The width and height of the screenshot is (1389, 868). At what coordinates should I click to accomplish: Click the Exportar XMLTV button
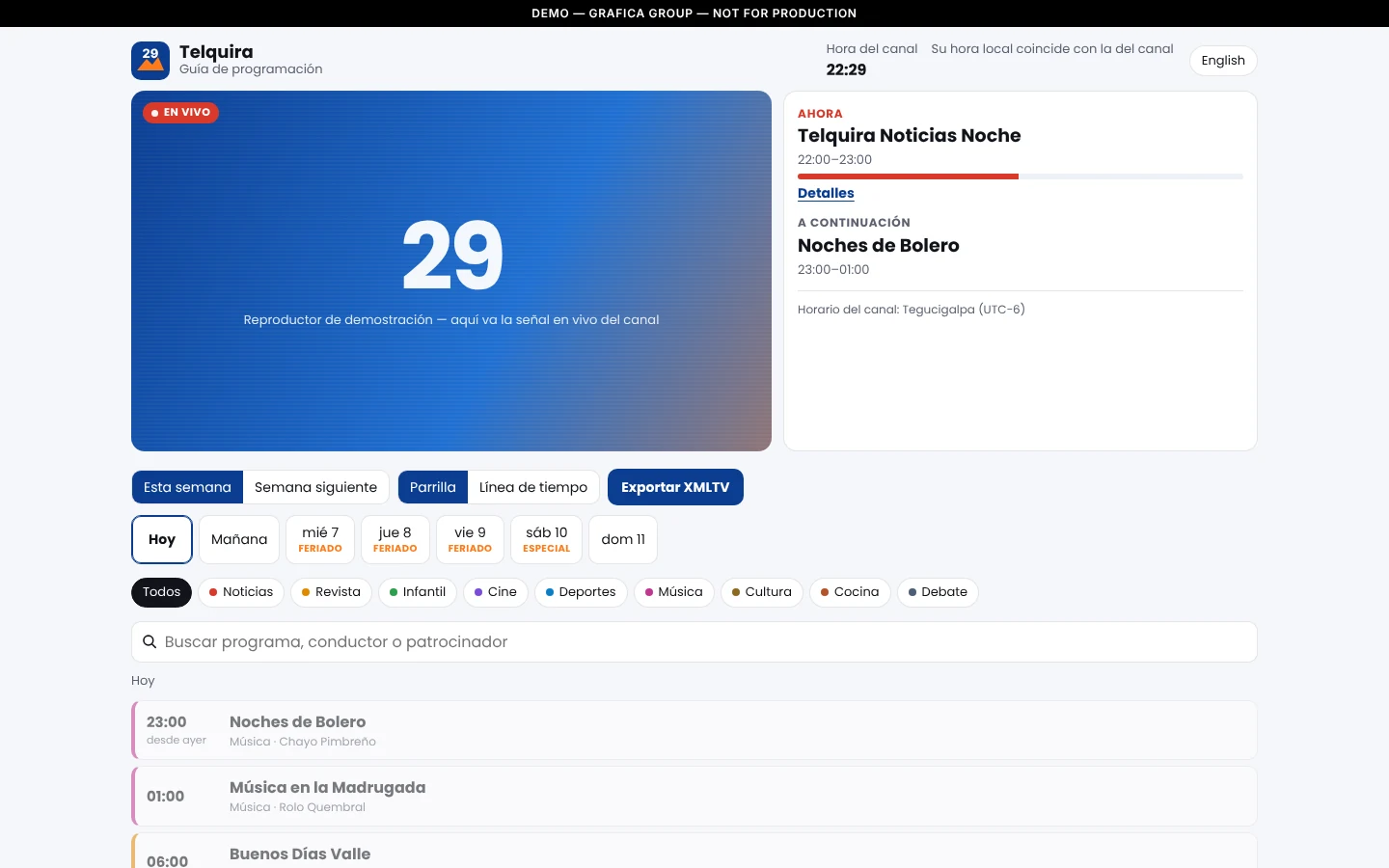[675, 487]
